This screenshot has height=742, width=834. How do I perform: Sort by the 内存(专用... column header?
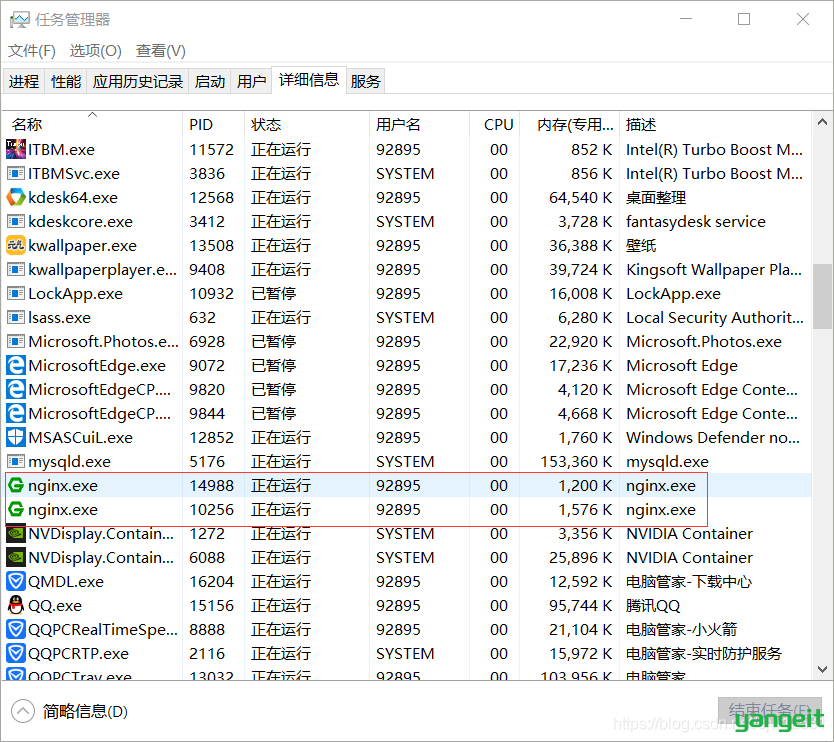click(x=570, y=124)
